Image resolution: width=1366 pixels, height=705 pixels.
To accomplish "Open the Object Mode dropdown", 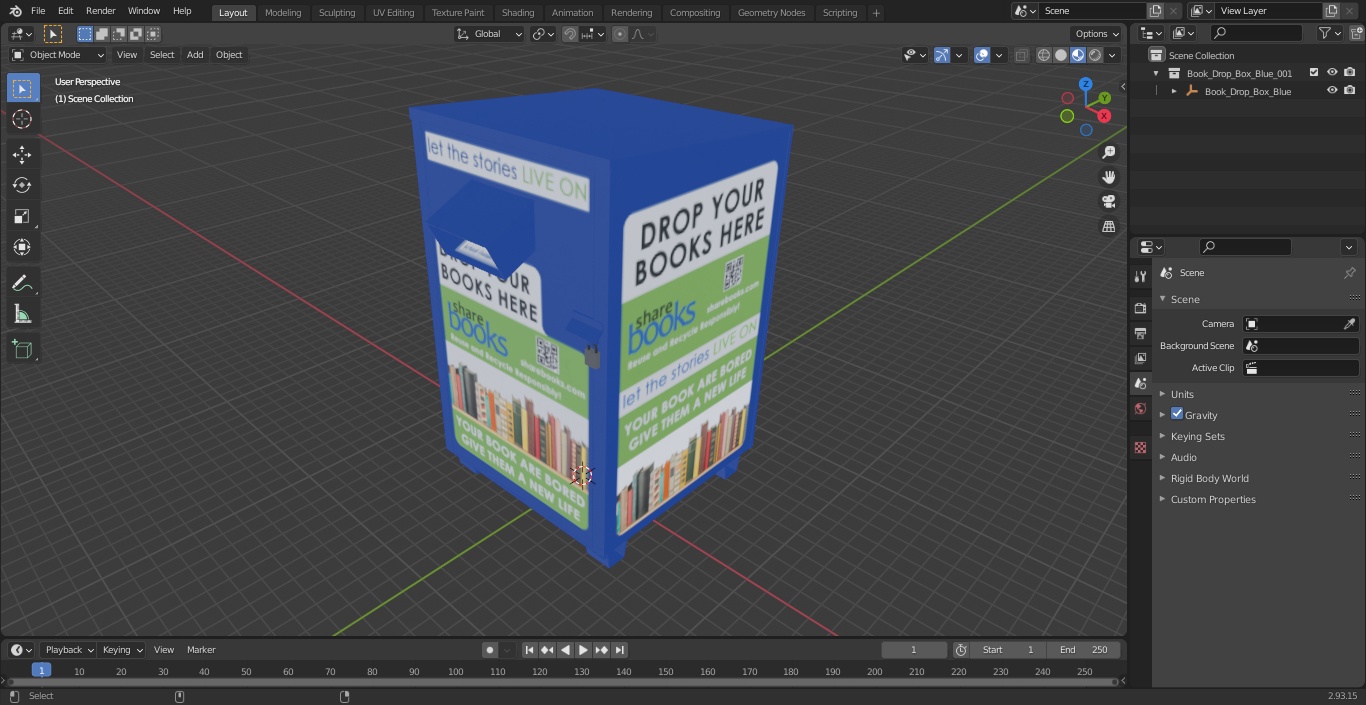I will [x=58, y=55].
